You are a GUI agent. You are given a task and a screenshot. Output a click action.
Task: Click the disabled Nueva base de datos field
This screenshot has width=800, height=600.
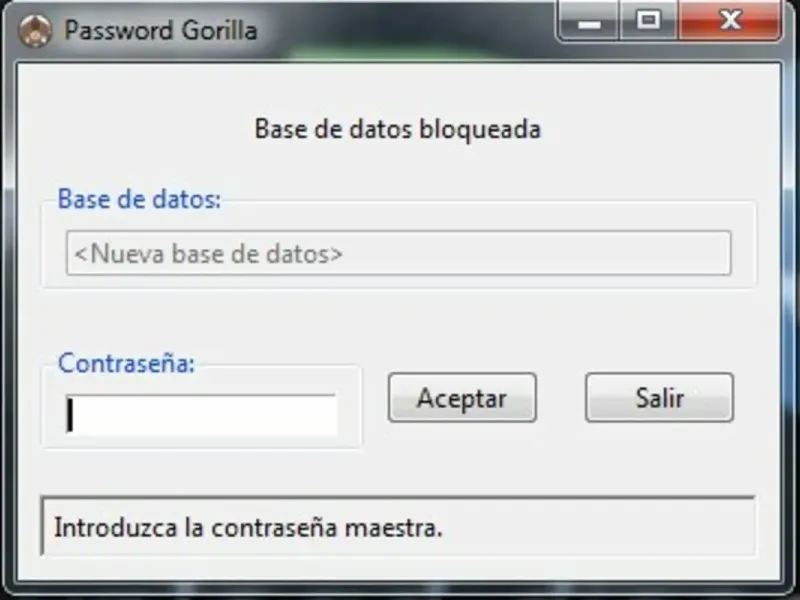pos(398,253)
